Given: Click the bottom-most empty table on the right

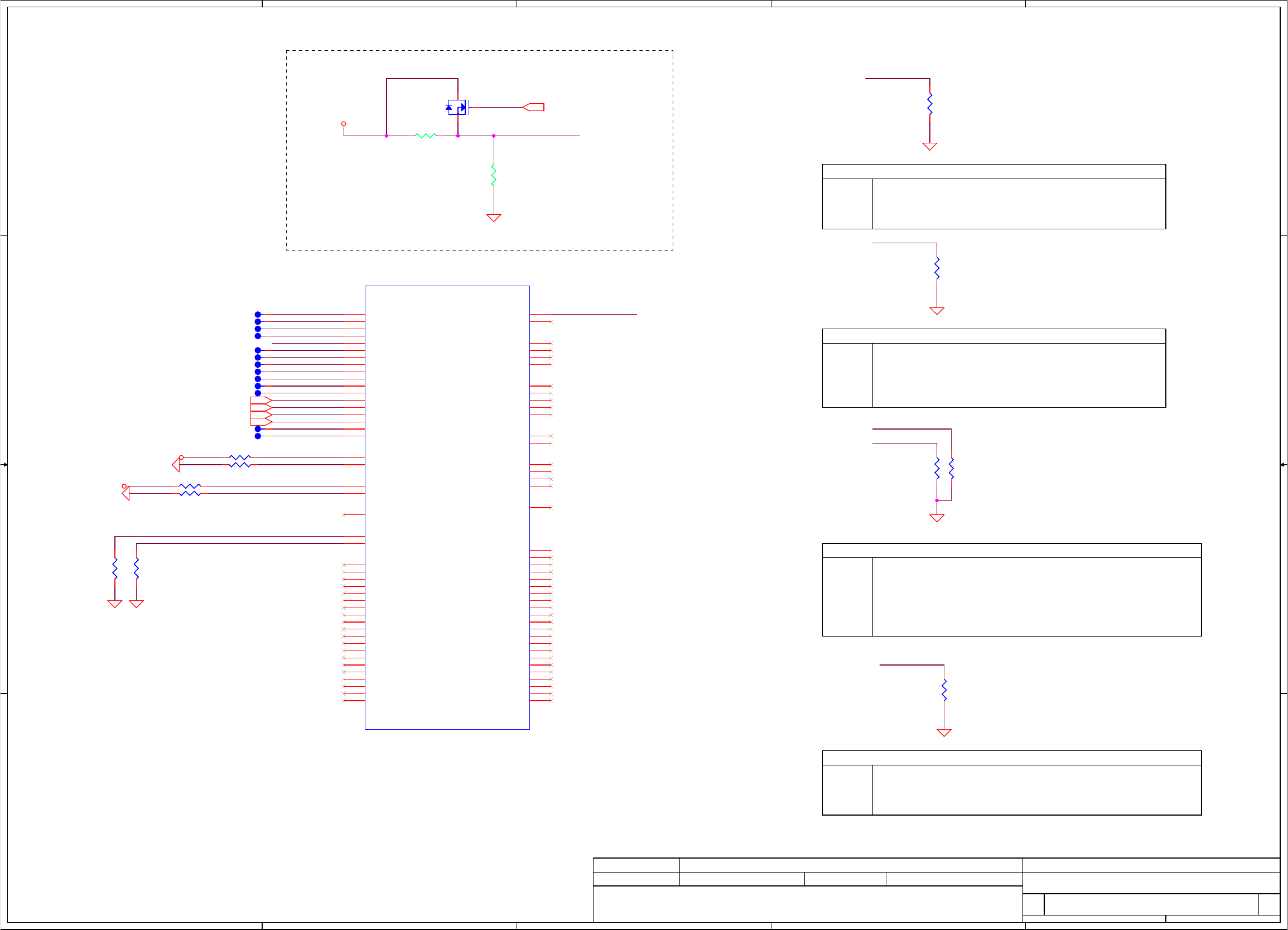Looking at the screenshot, I should tap(1011, 783).
